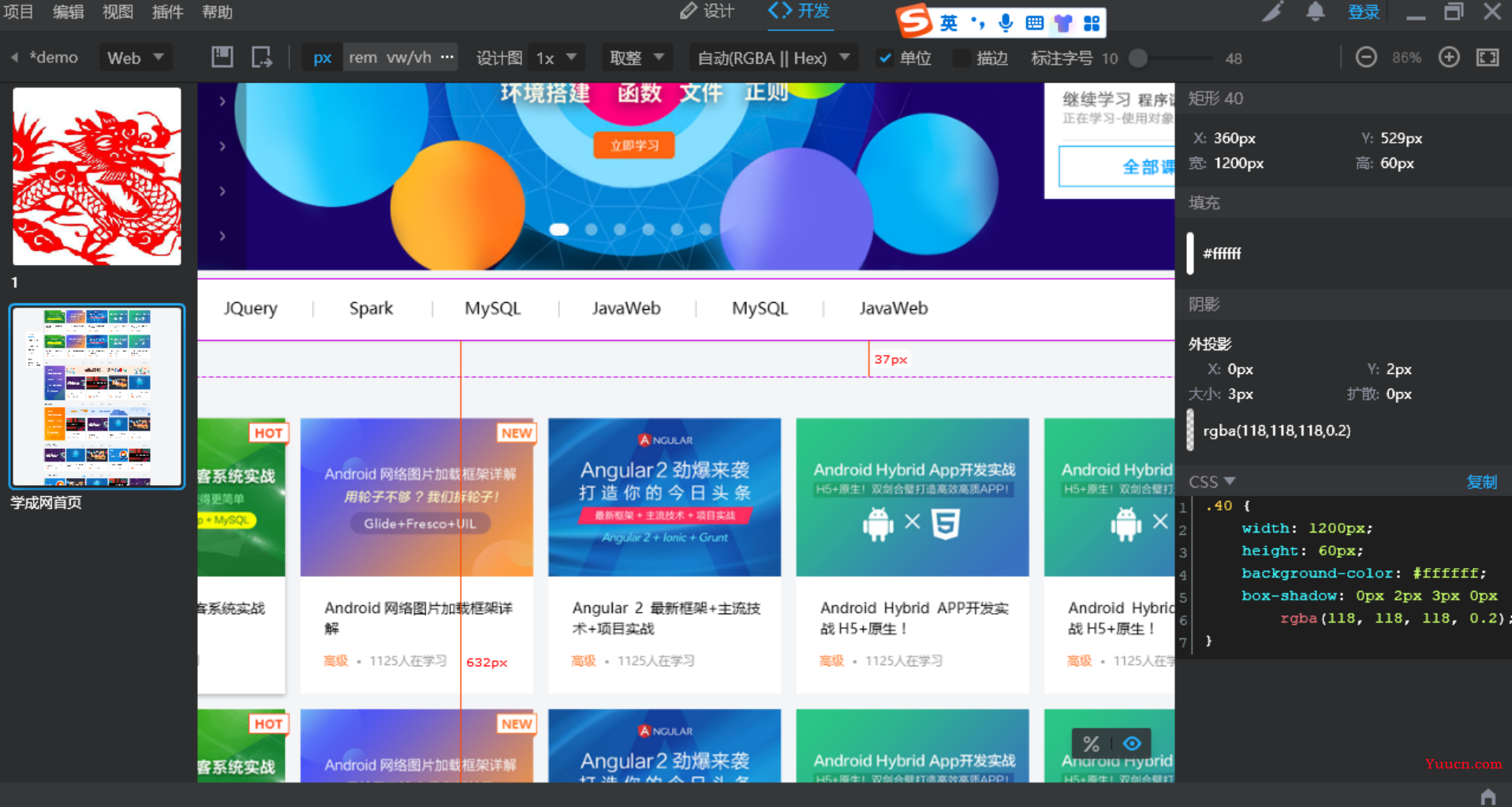Select the vw/vh unit option

click(x=409, y=58)
